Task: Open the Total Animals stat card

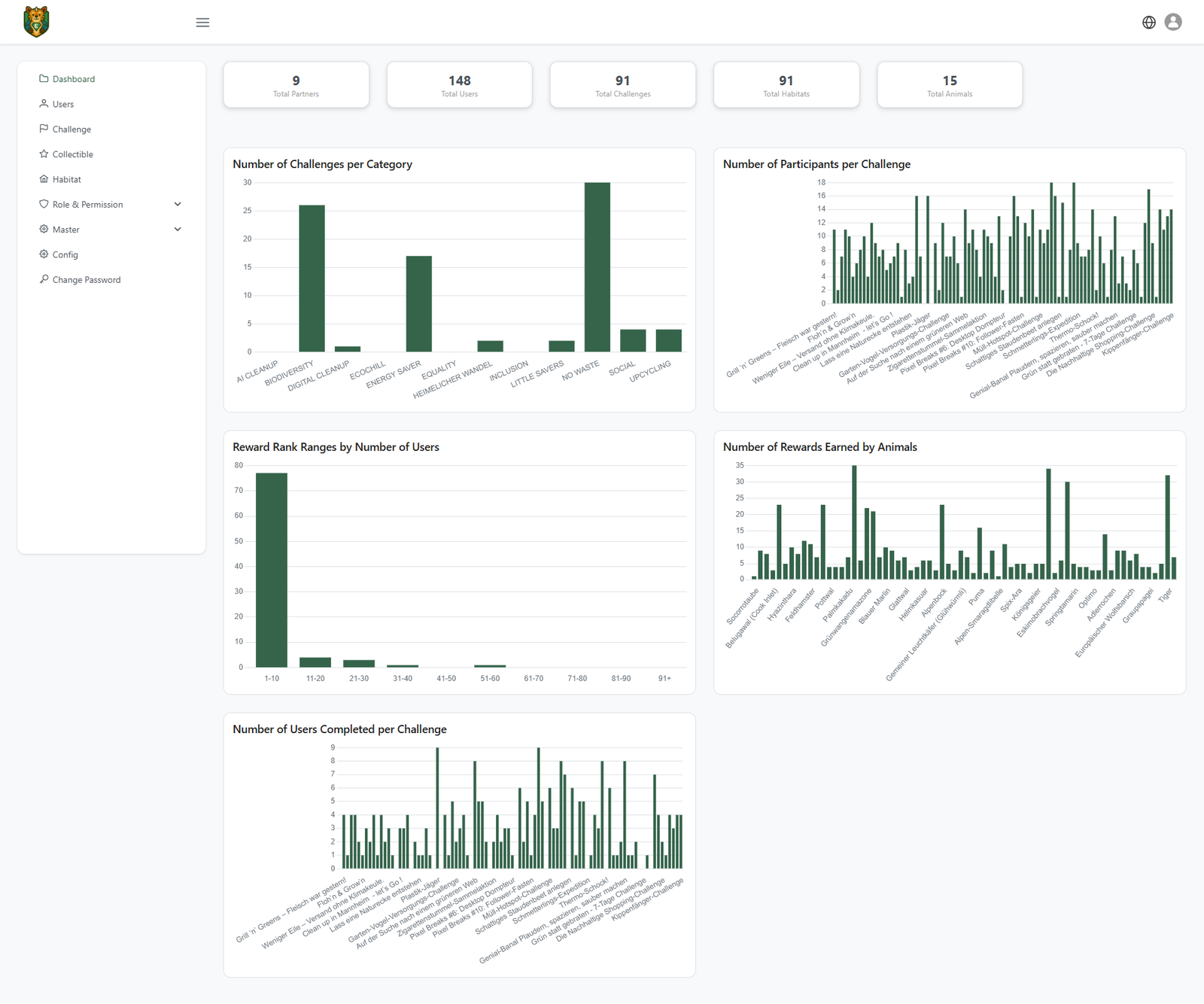Action: point(950,85)
